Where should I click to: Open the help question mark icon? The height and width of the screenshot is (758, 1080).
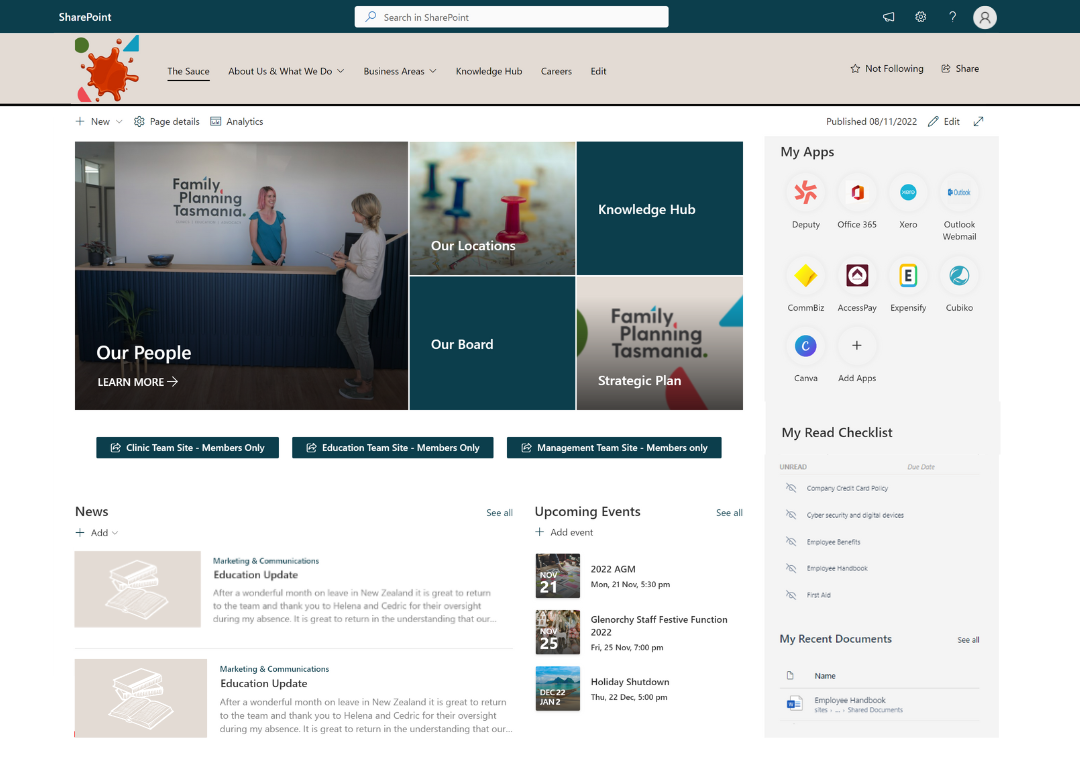953,17
